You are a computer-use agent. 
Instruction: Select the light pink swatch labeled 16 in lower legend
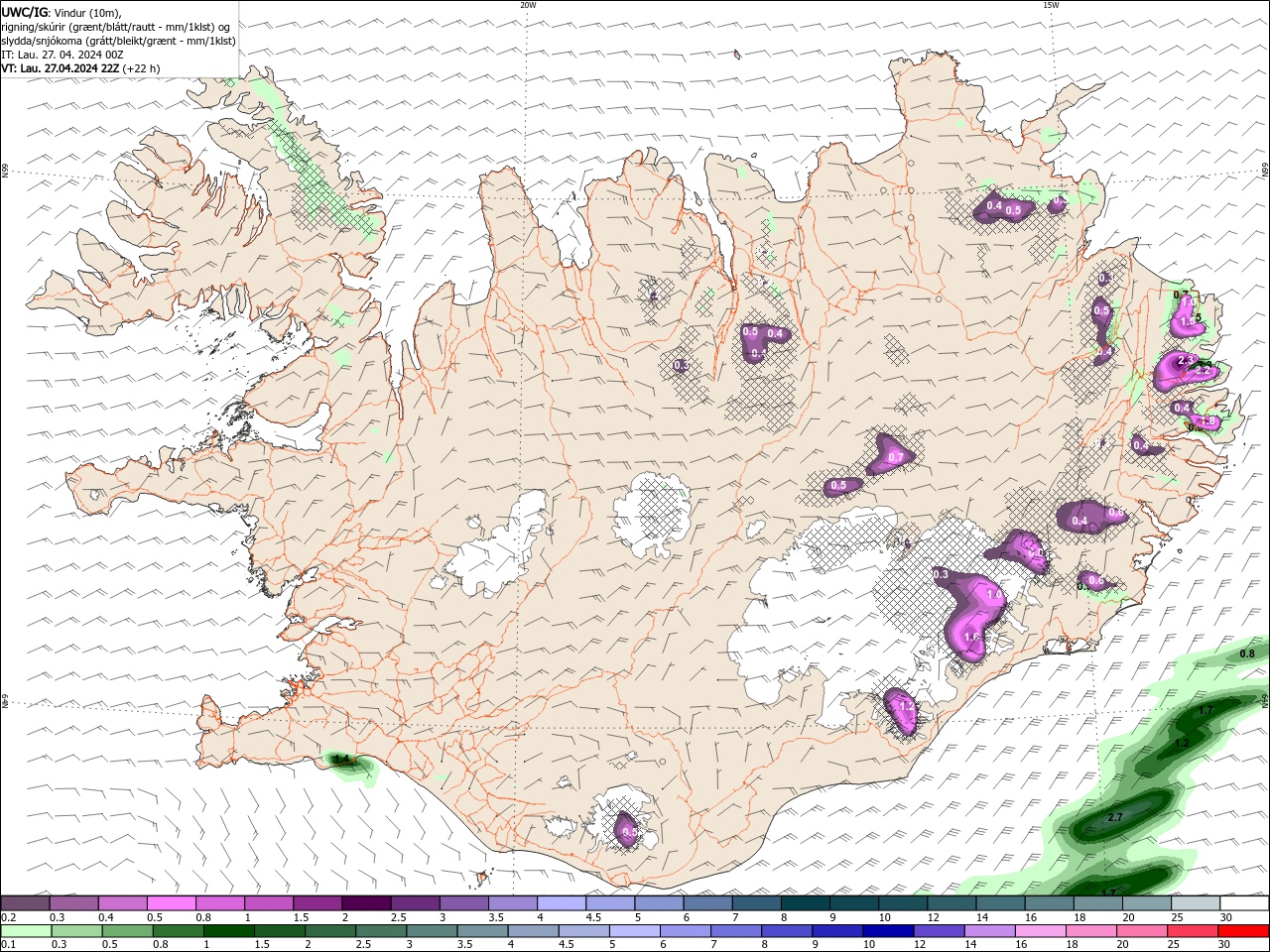tap(1040, 931)
